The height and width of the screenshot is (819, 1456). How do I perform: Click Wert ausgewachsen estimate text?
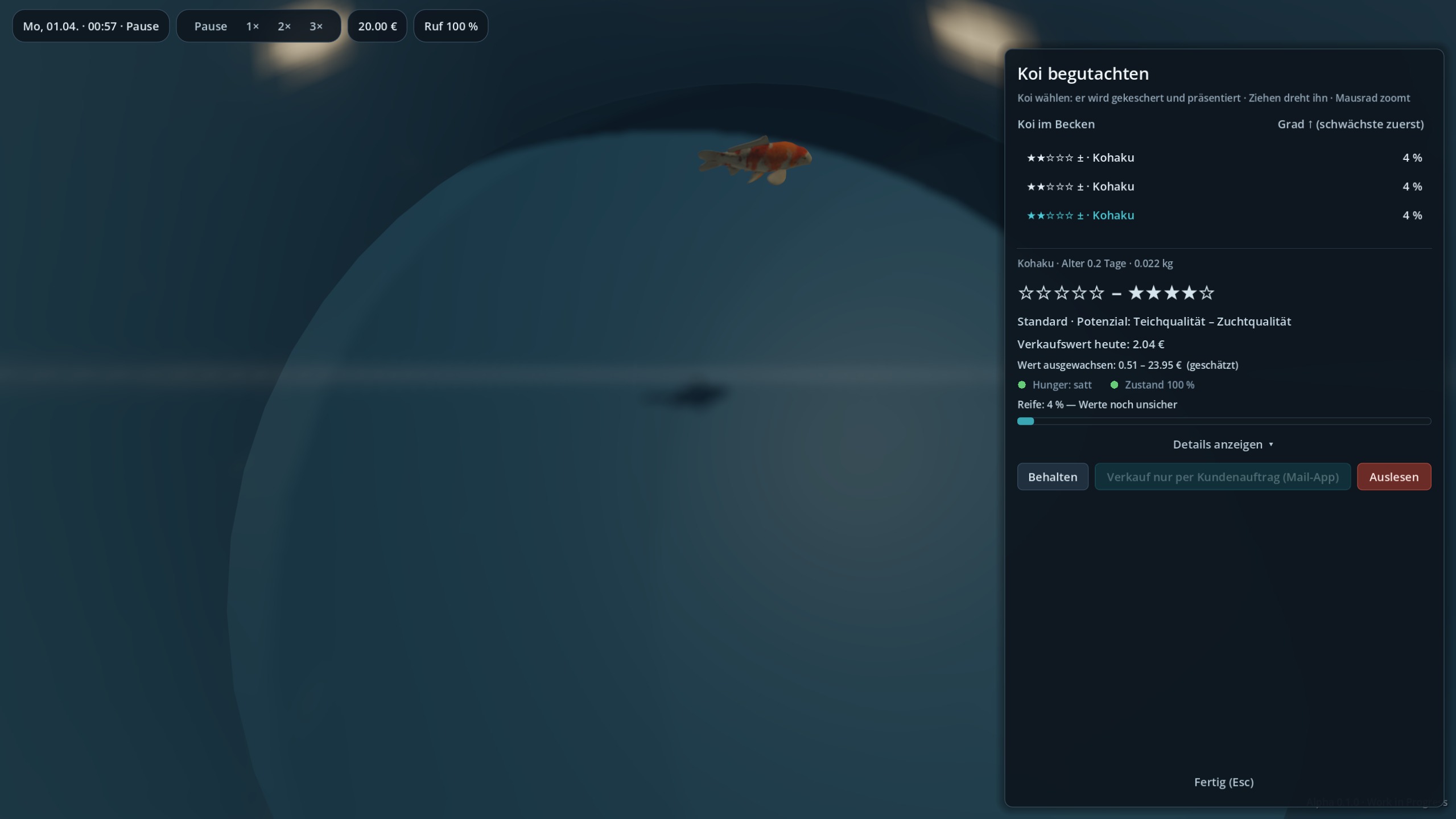1127,365
